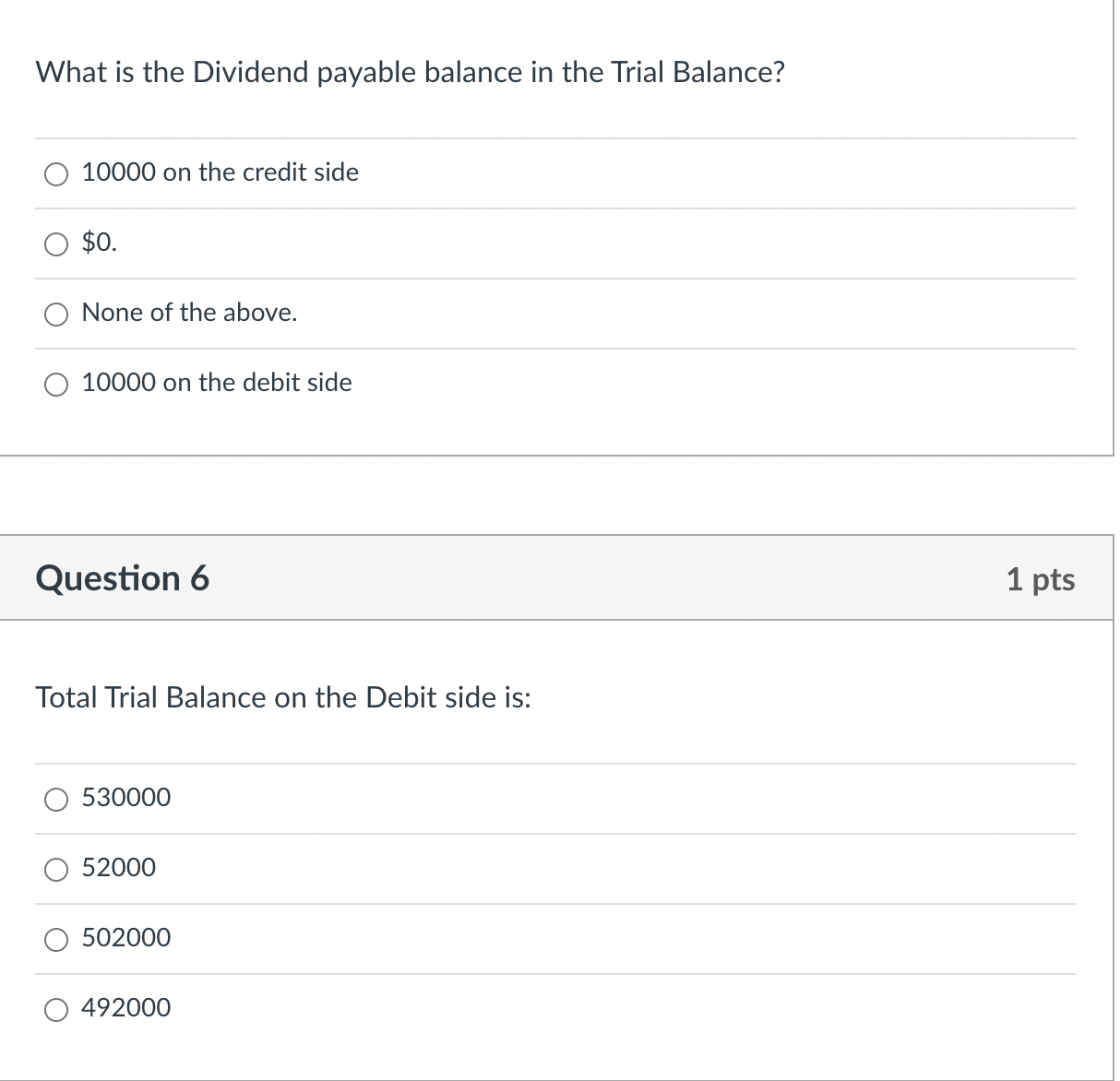Choose 'None of the above.' for the dividend question
The width and height of the screenshot is (1120, 1081).
[56, 314]
